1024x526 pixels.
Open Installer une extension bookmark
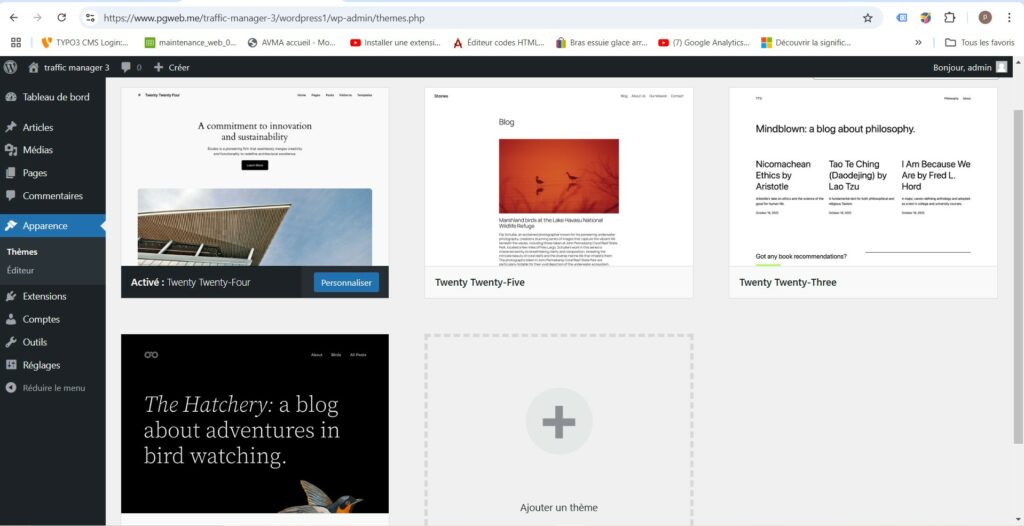395,42
